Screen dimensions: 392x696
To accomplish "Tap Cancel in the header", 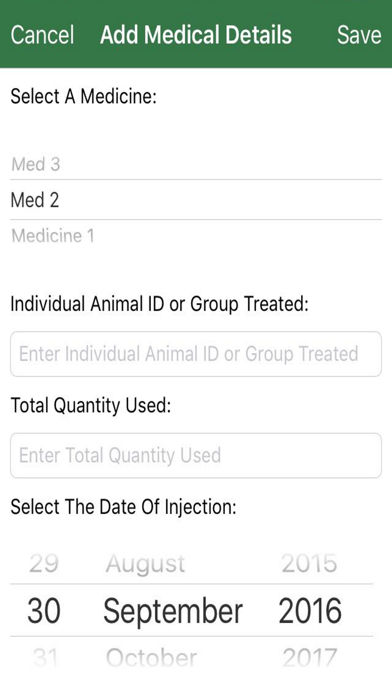I will [x=42, y=35].
